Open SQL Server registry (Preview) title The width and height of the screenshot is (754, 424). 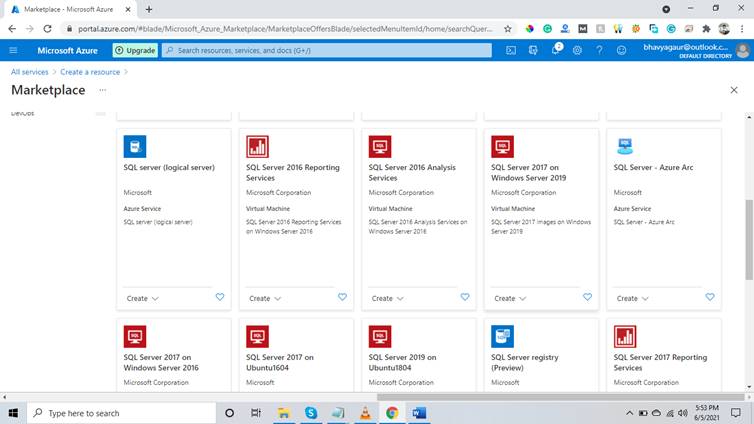(x=525, y=362)
